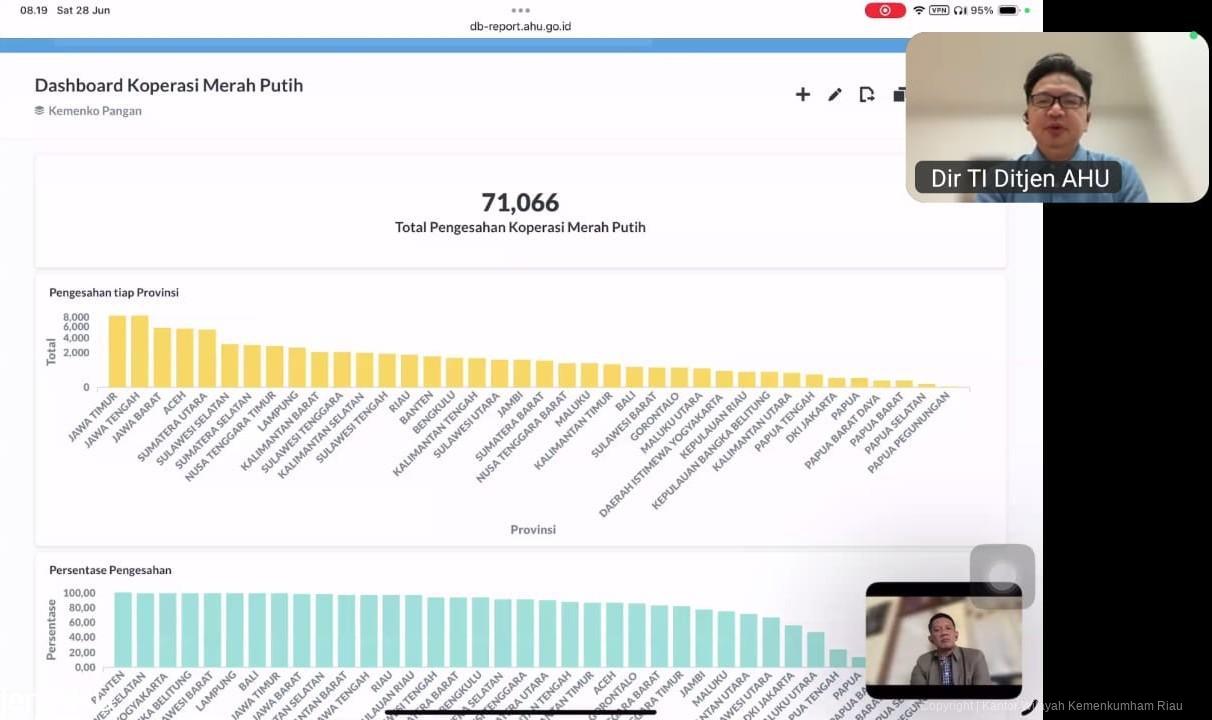The image size is (1212, 720).
Task: Click the partially hidden folder icon
Action: [899, 94]
